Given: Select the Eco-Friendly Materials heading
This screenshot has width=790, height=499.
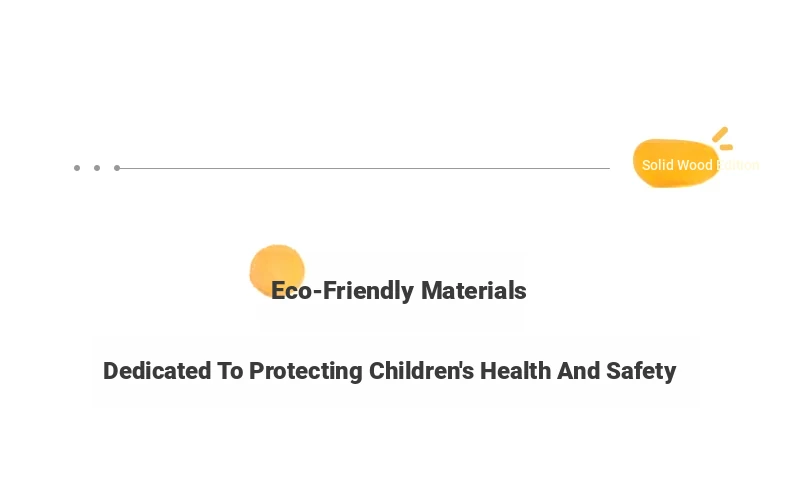Looking at the screenshot, I should click(399, 291).
